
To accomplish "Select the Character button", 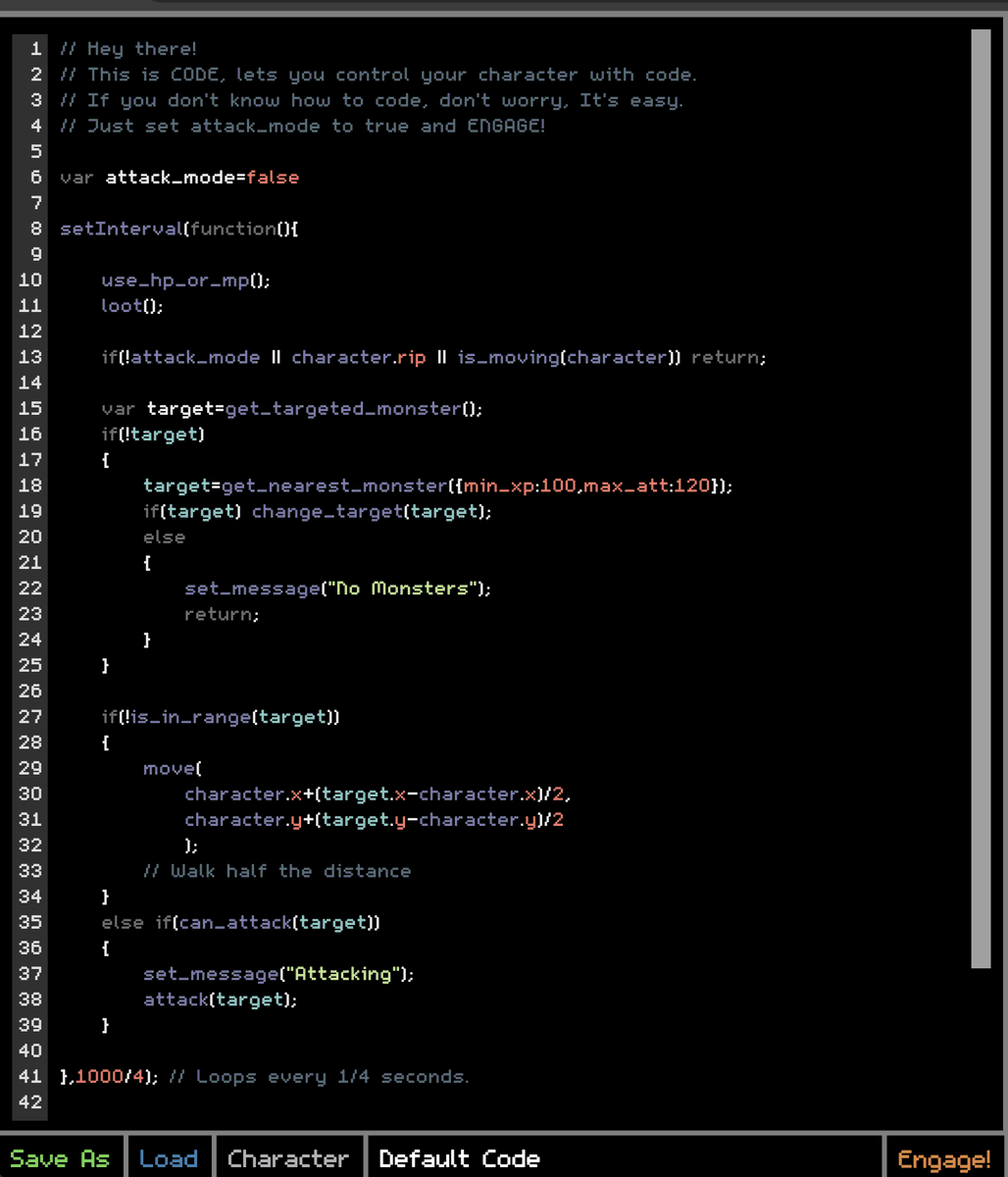I will [288, 1157].
